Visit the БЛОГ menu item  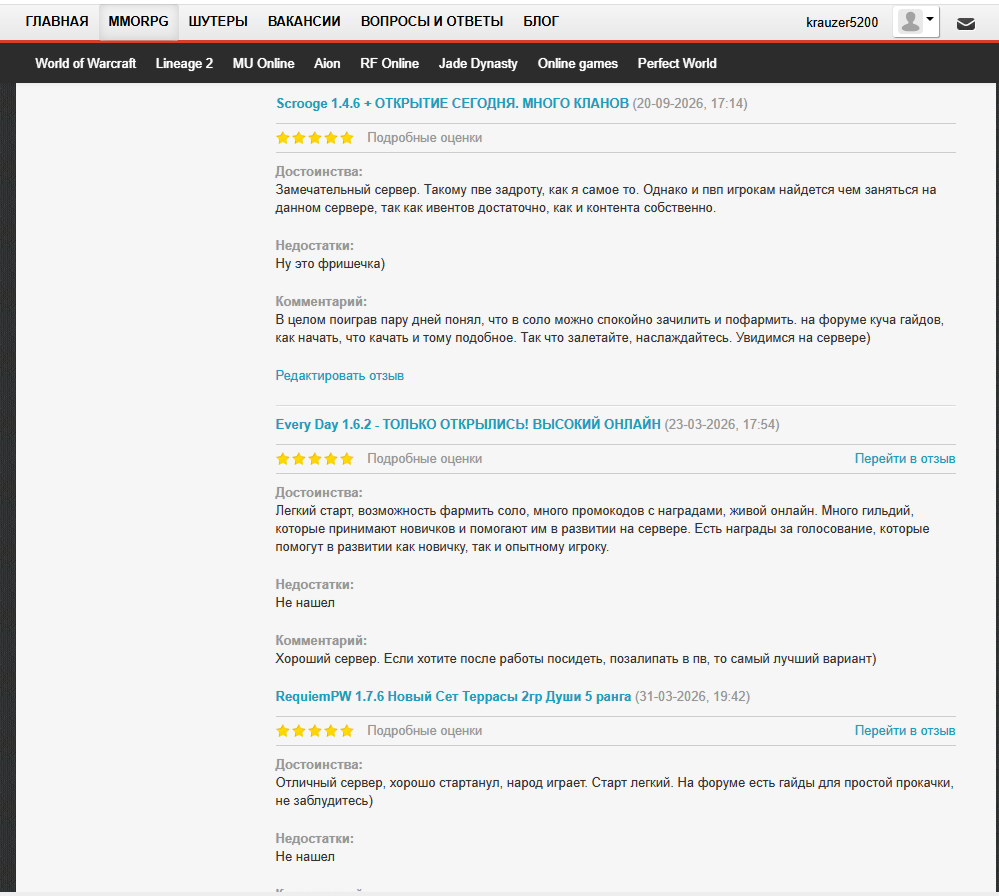tap(541, 22)
